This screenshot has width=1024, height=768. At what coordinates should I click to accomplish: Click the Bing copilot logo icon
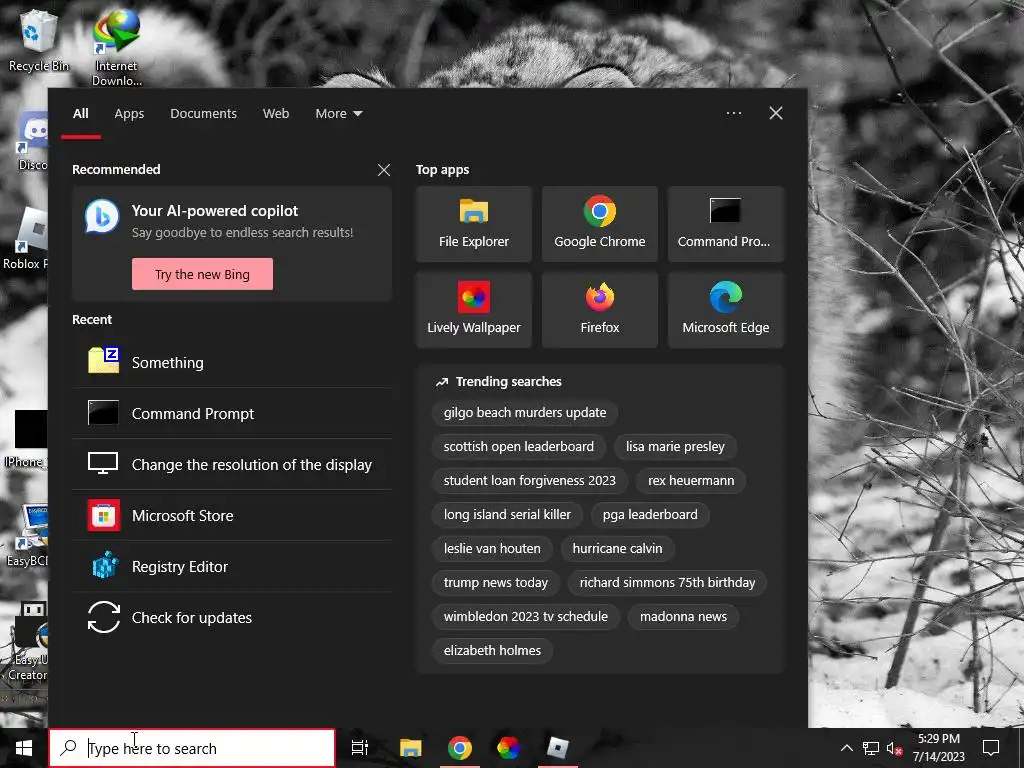click(102, 217)
